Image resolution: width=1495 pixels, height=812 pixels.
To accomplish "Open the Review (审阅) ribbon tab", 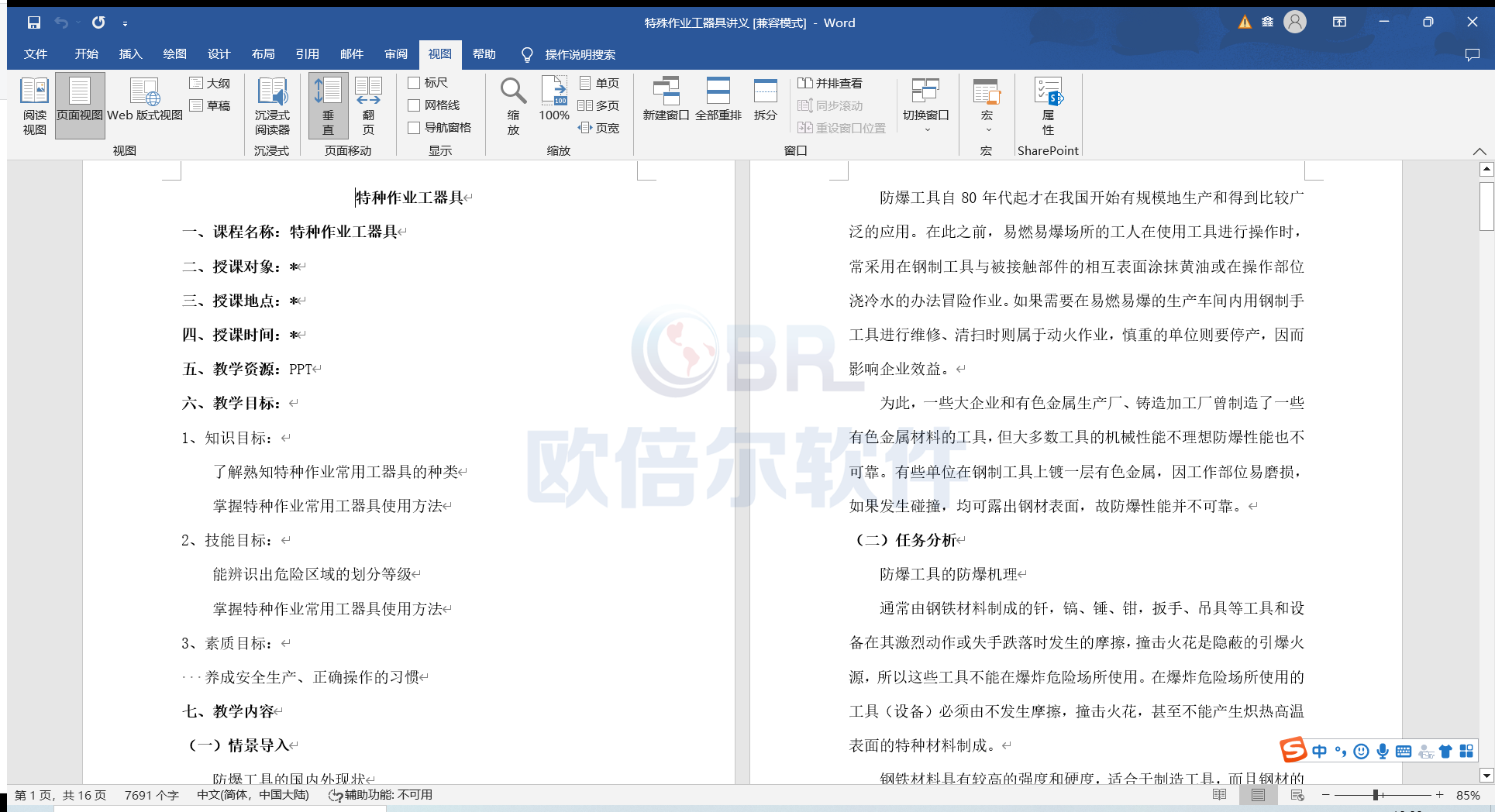I will [395, 54].
